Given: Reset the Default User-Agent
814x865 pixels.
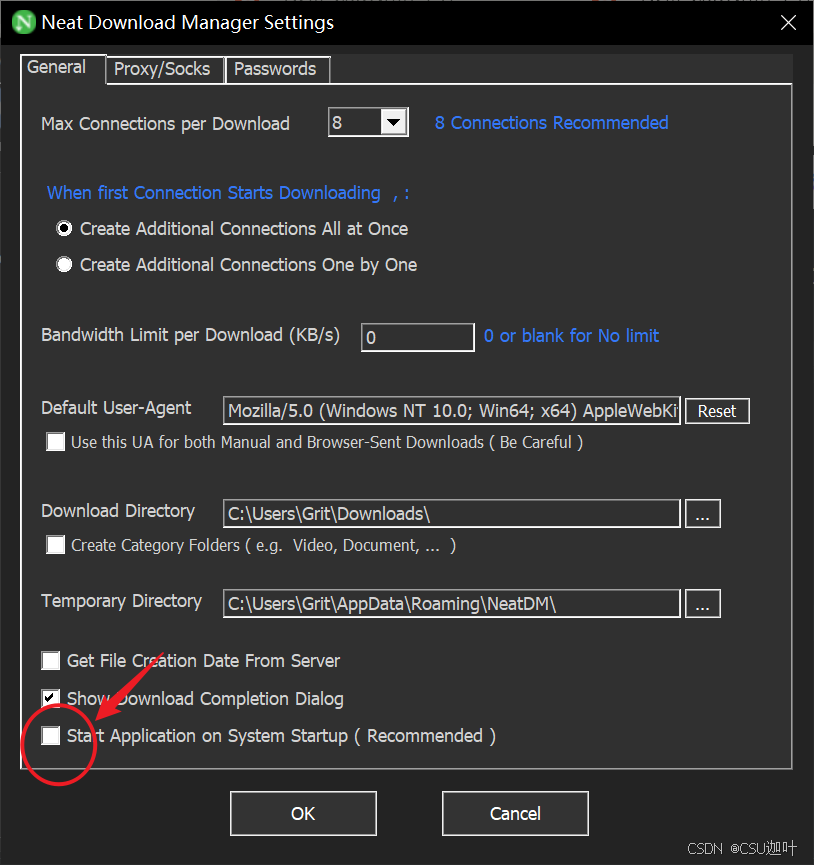Looking at the screenshot, I should pos(717,411).
